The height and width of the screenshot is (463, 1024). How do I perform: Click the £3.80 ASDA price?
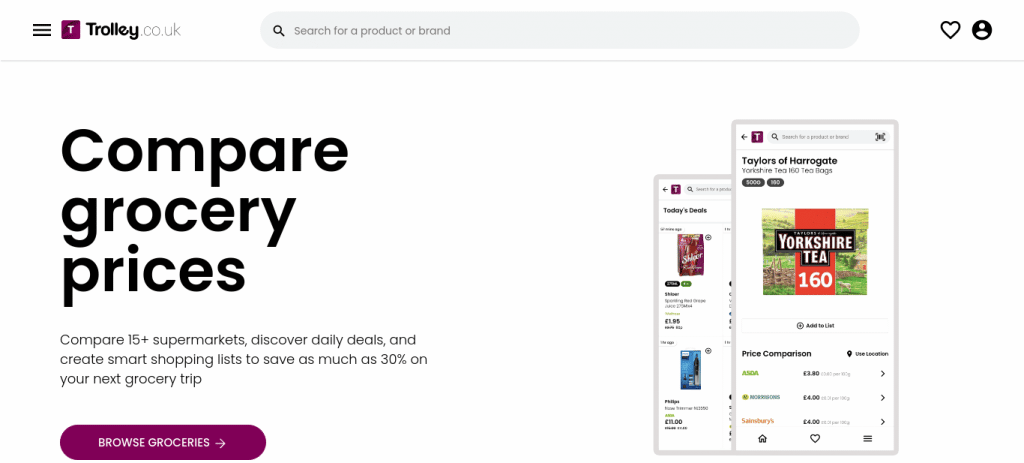(x=811, y=374)
